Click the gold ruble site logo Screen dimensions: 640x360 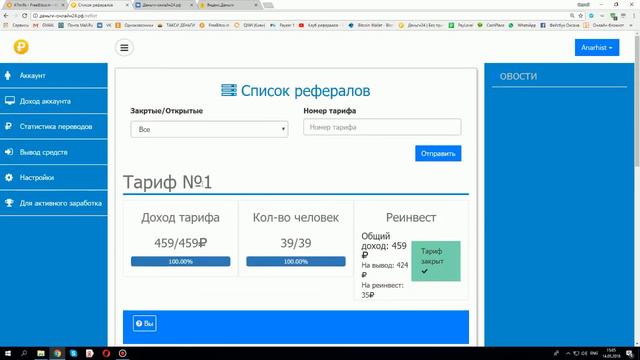coord(21,47)
